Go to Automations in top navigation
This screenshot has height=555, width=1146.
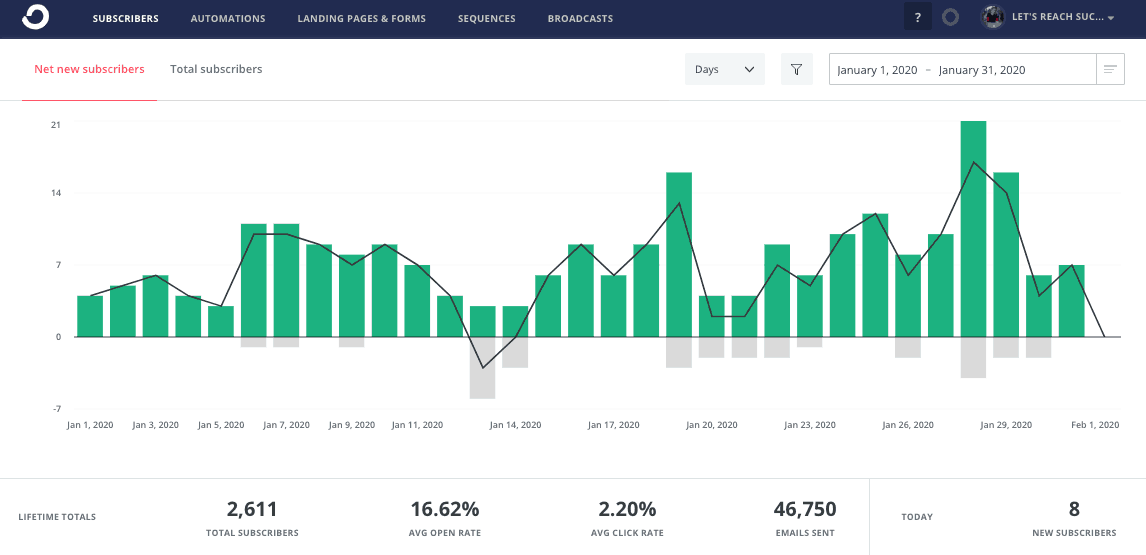click(228, 18)
